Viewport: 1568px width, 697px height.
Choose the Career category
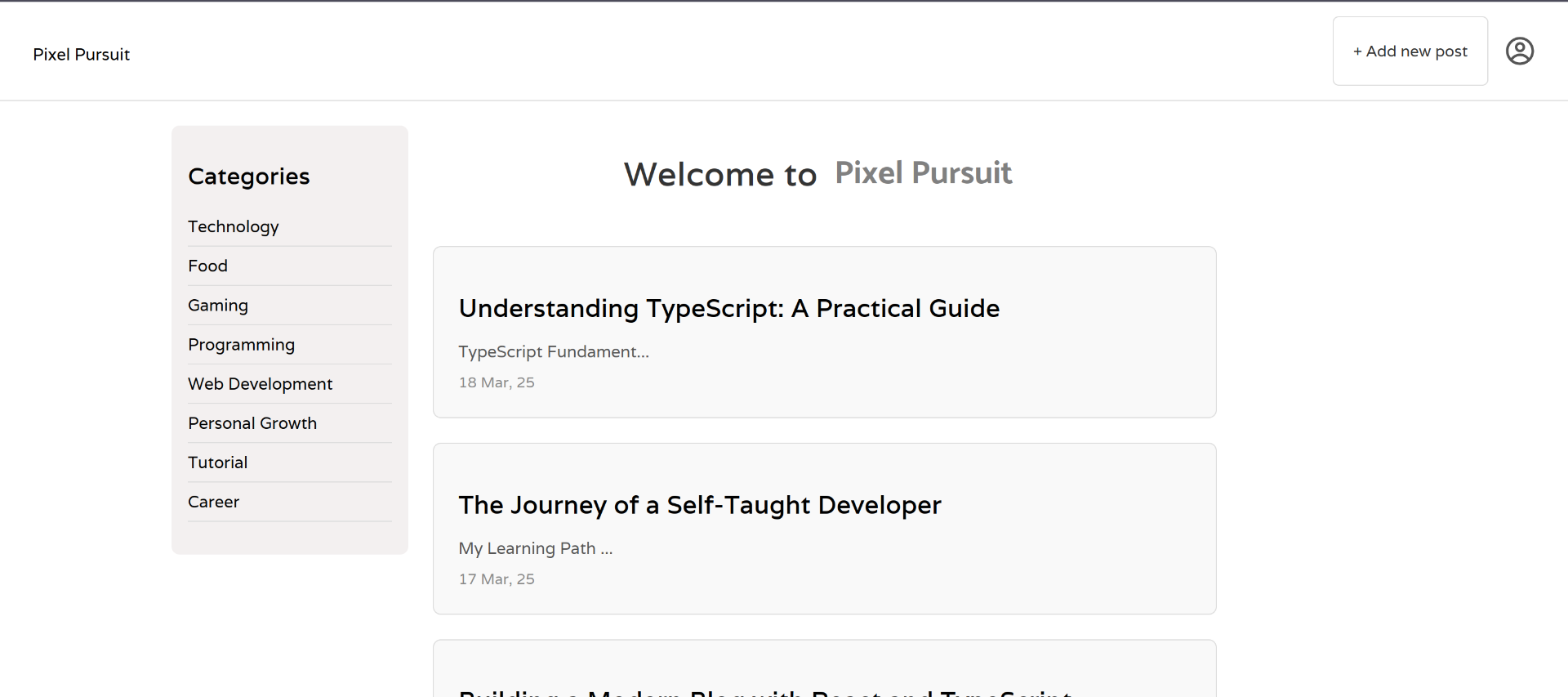pos(213,502)
